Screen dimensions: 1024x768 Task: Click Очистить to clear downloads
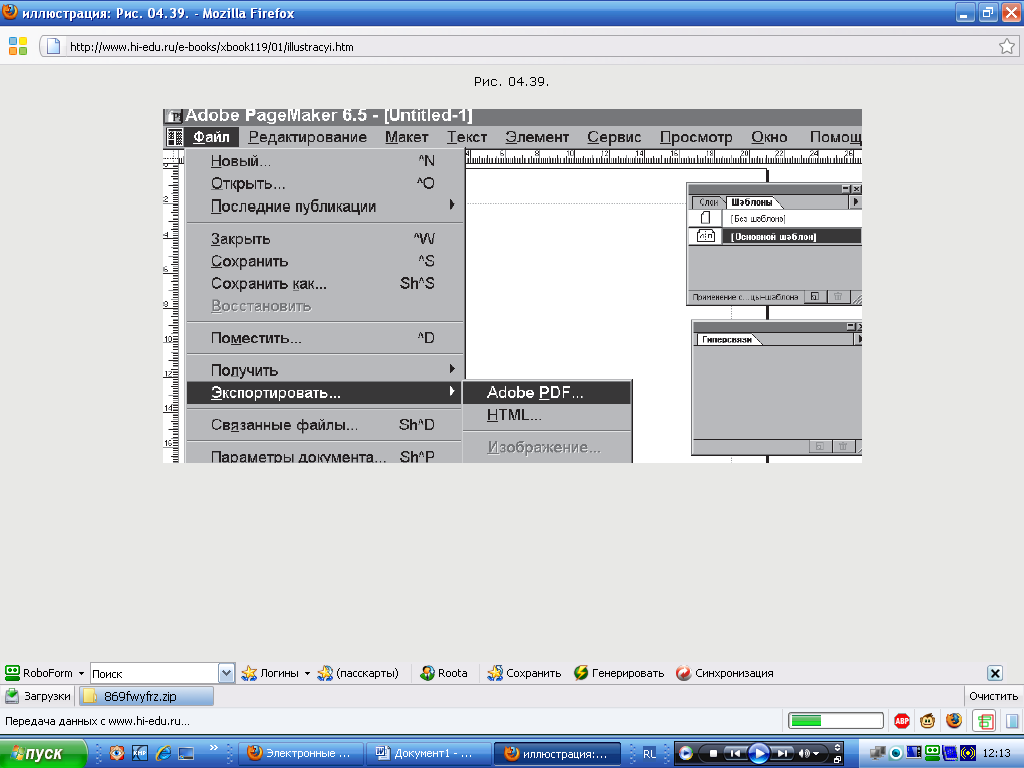tap(993, 696)
